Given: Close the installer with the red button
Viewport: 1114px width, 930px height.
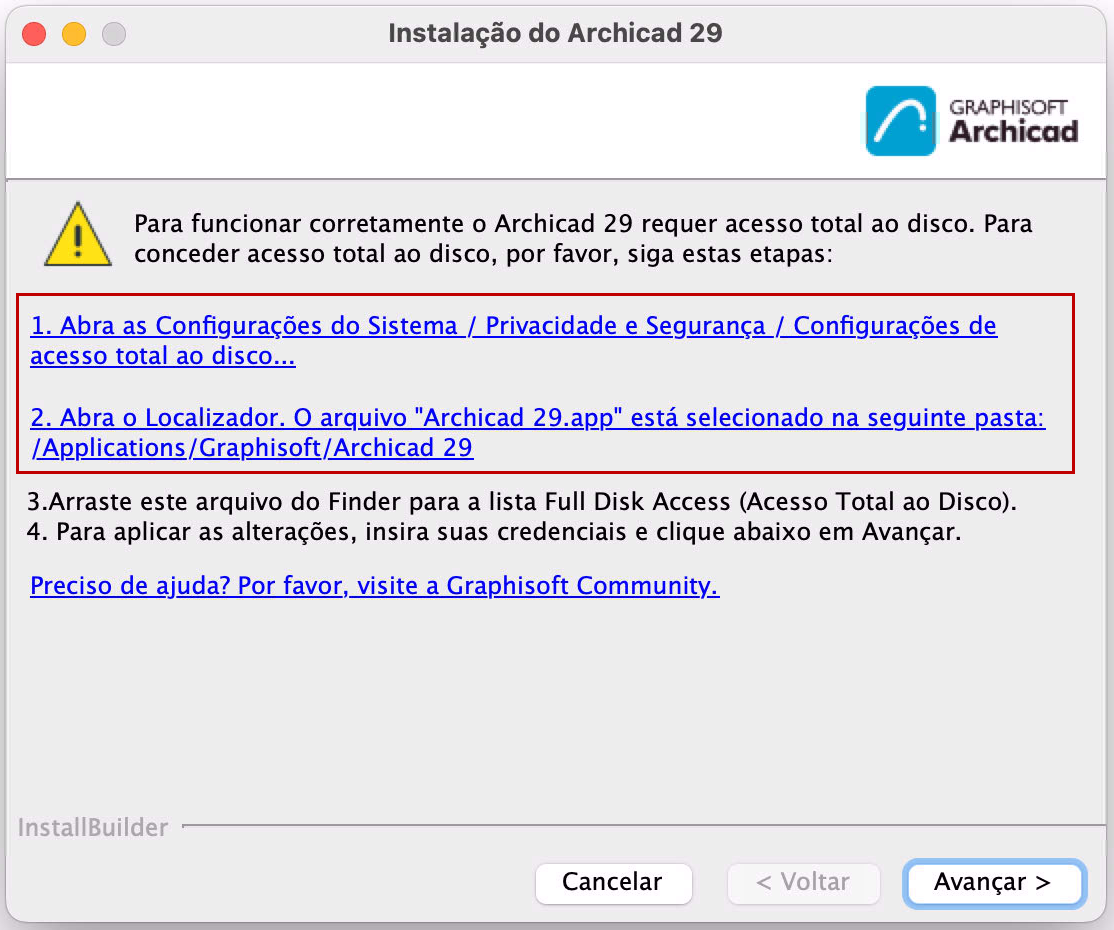Looking at the screenshot, I should pos(34,33).
